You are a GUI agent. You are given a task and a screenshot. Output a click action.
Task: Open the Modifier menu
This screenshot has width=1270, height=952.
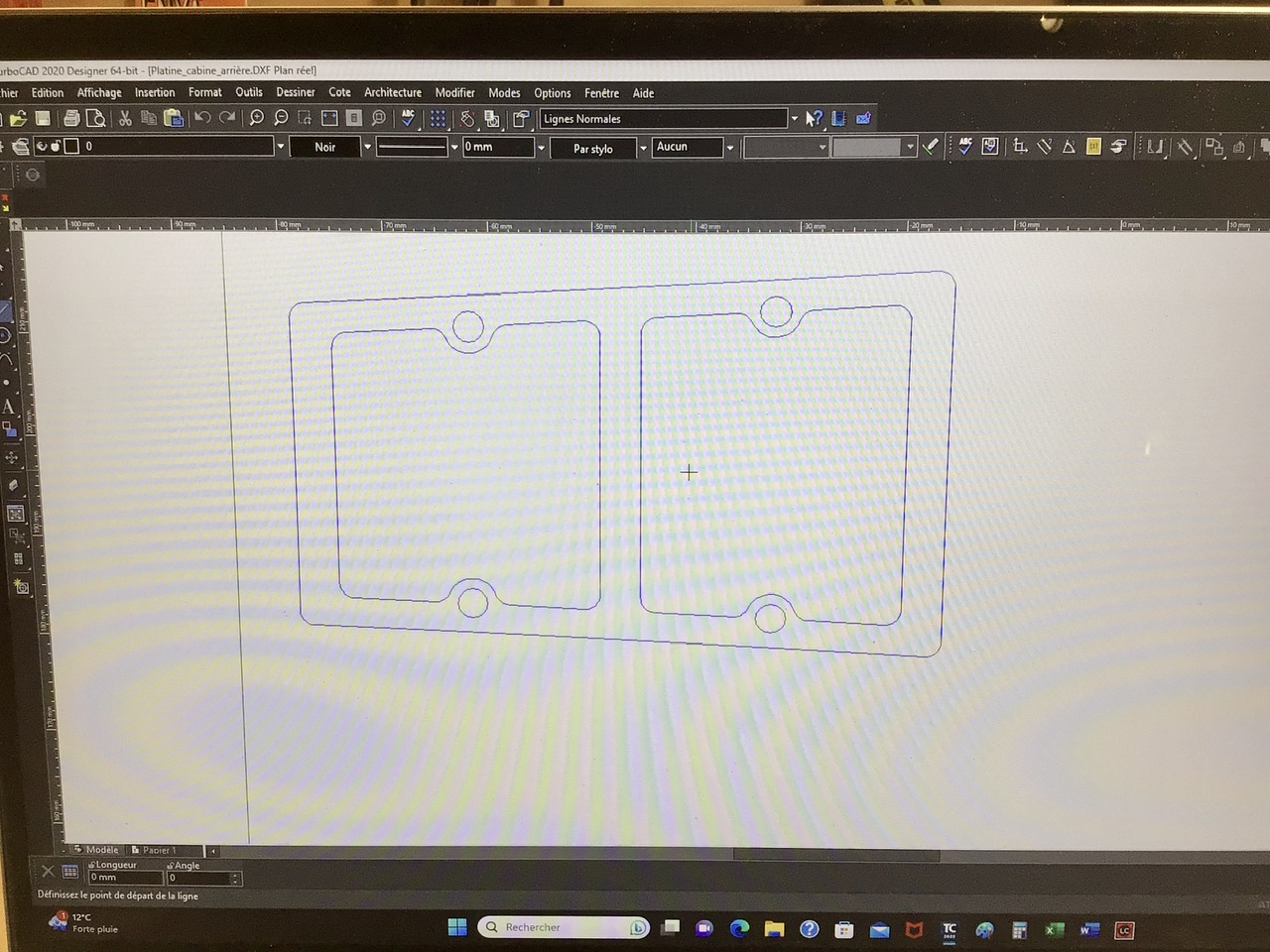pyautogui.click(x=454, y=93)
